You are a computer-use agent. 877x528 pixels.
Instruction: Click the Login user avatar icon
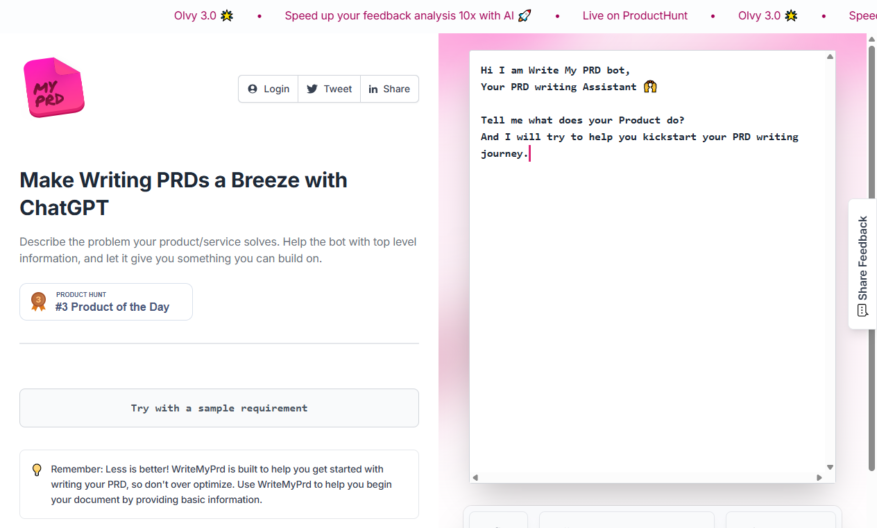[252, 89]
